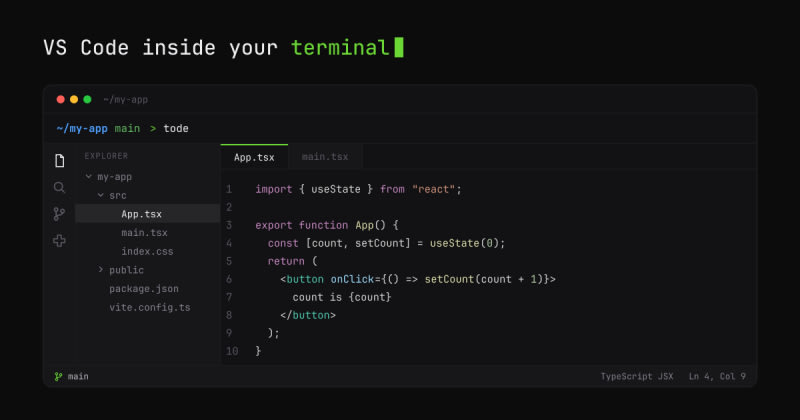
Task: Click the main branch name in status bar
Action: (78, 377)
